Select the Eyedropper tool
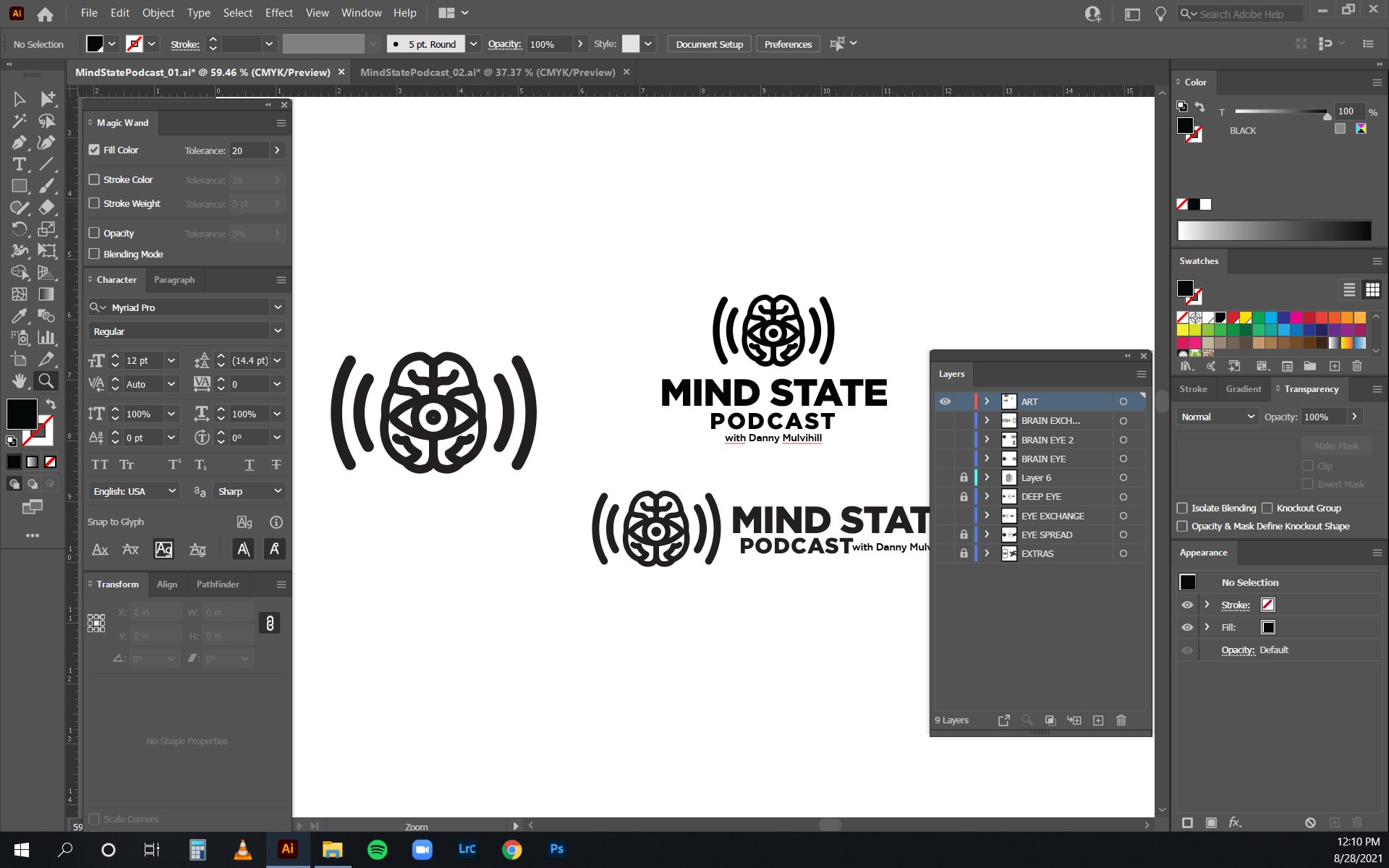The image size is (1389, 868). 20,316
